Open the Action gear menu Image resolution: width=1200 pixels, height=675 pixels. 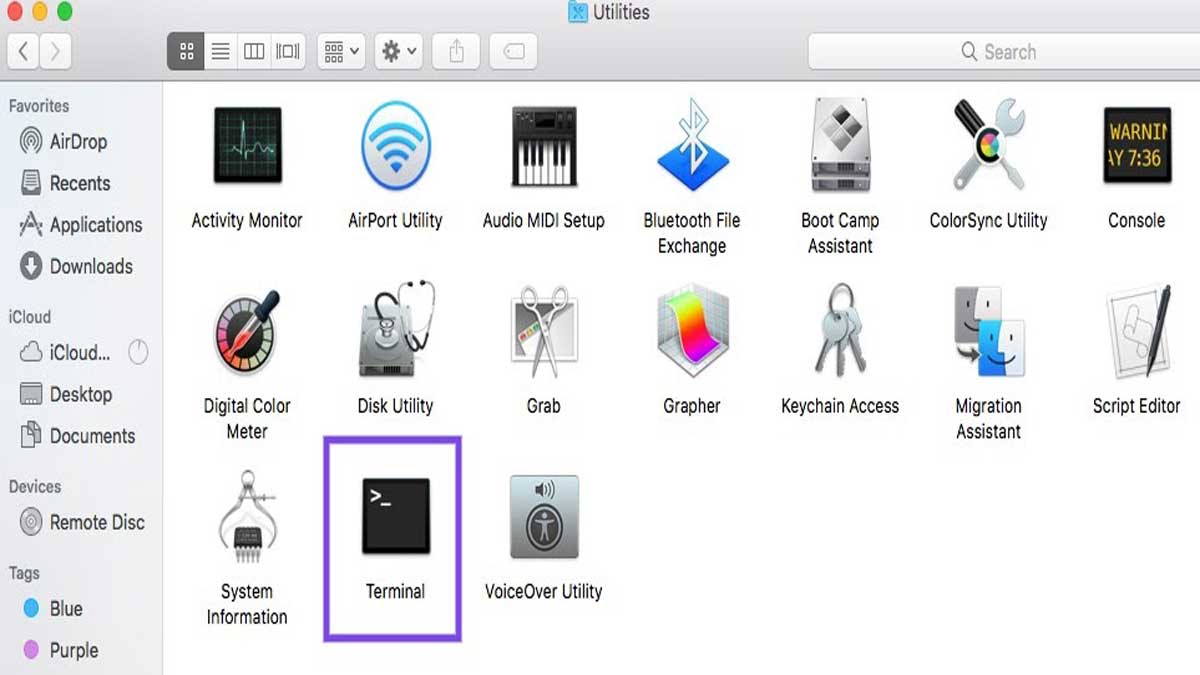(x=397, y=51)
